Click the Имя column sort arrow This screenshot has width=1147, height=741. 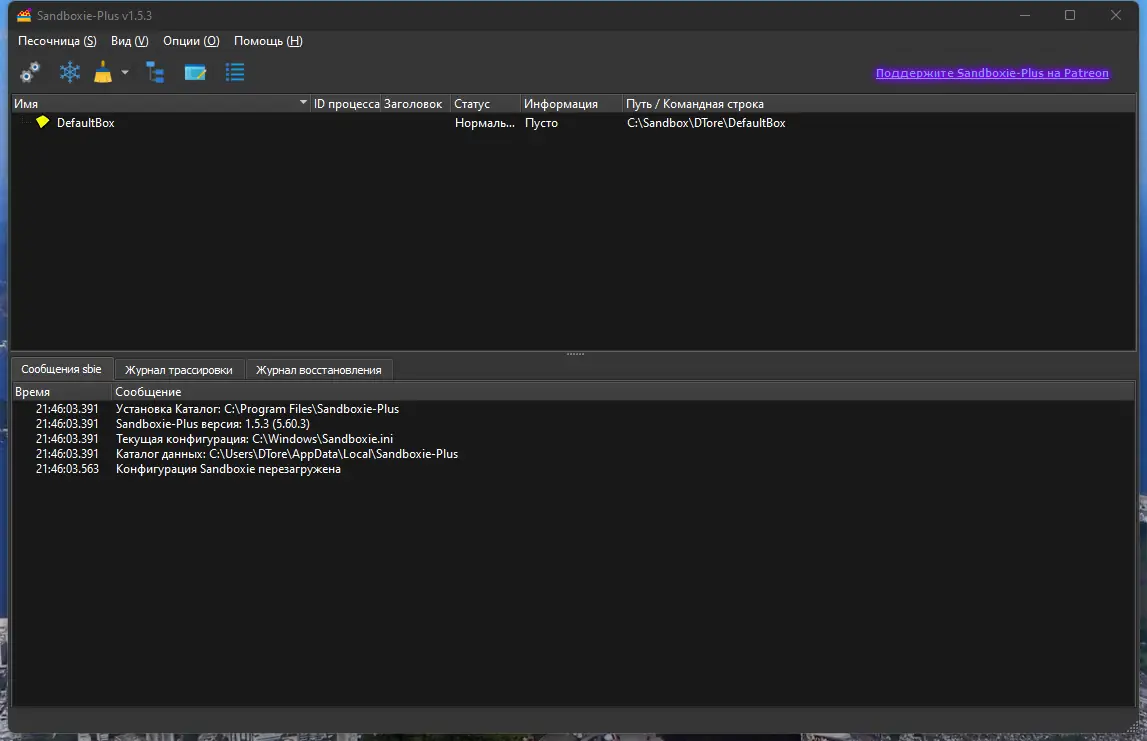pyautogui.click(x=303, y=102)
